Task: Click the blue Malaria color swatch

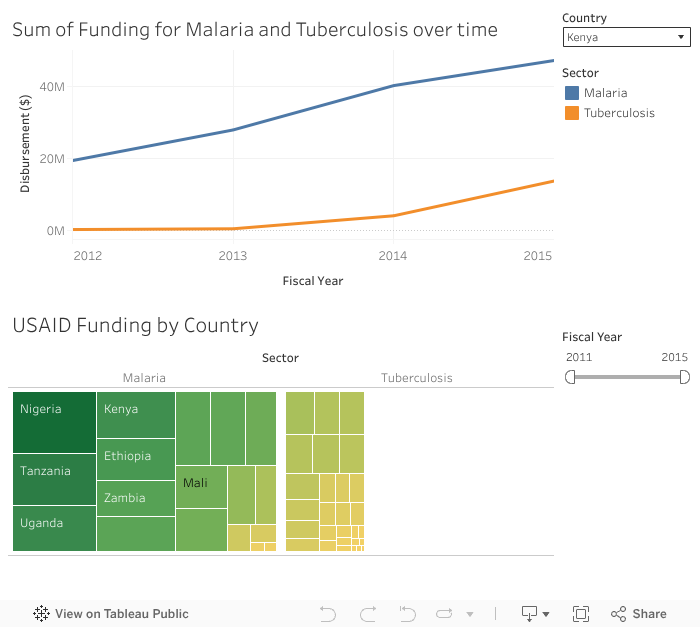Action: [x=572, y=93]
